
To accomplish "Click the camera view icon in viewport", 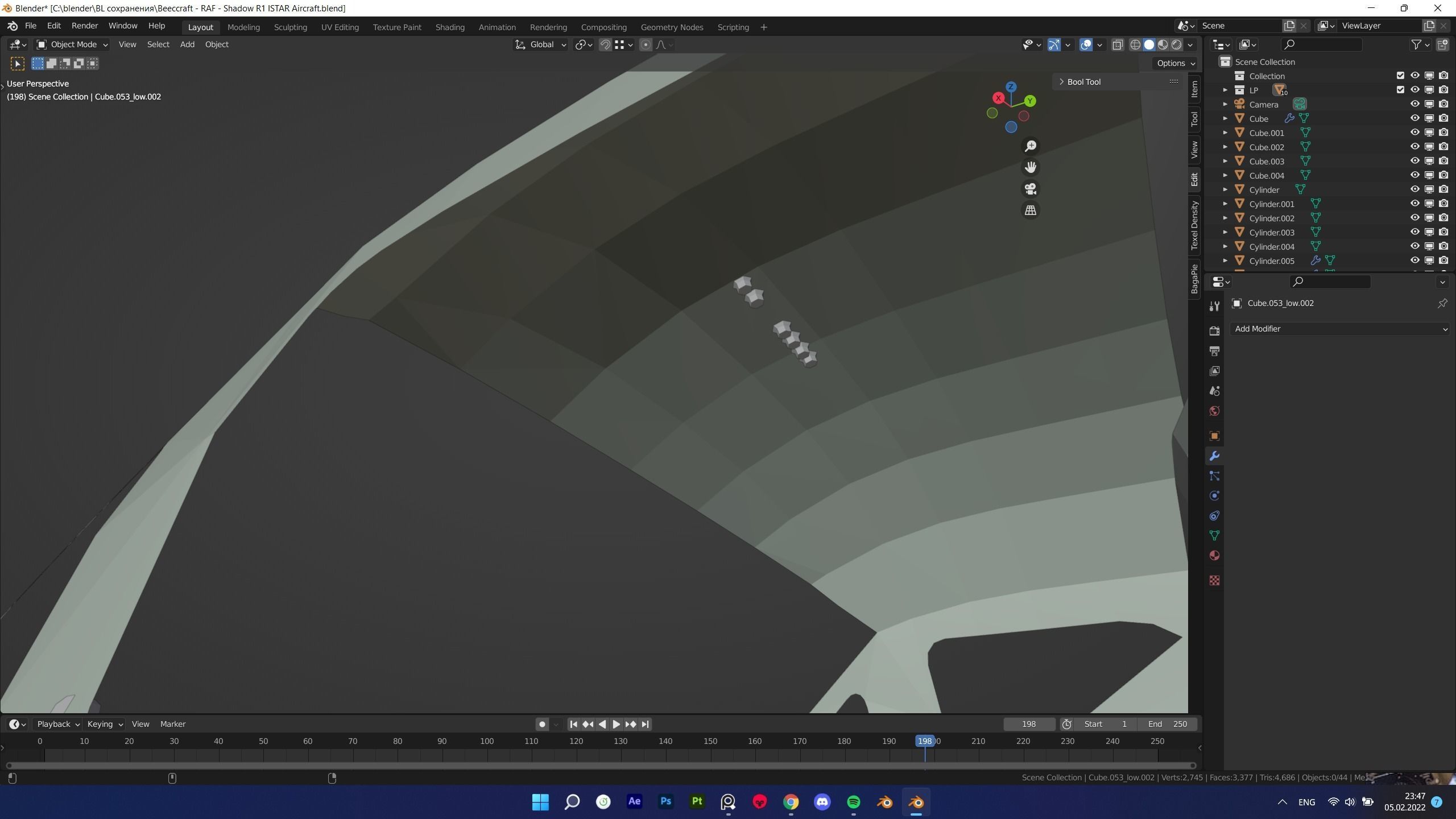I will point(1030,189).
